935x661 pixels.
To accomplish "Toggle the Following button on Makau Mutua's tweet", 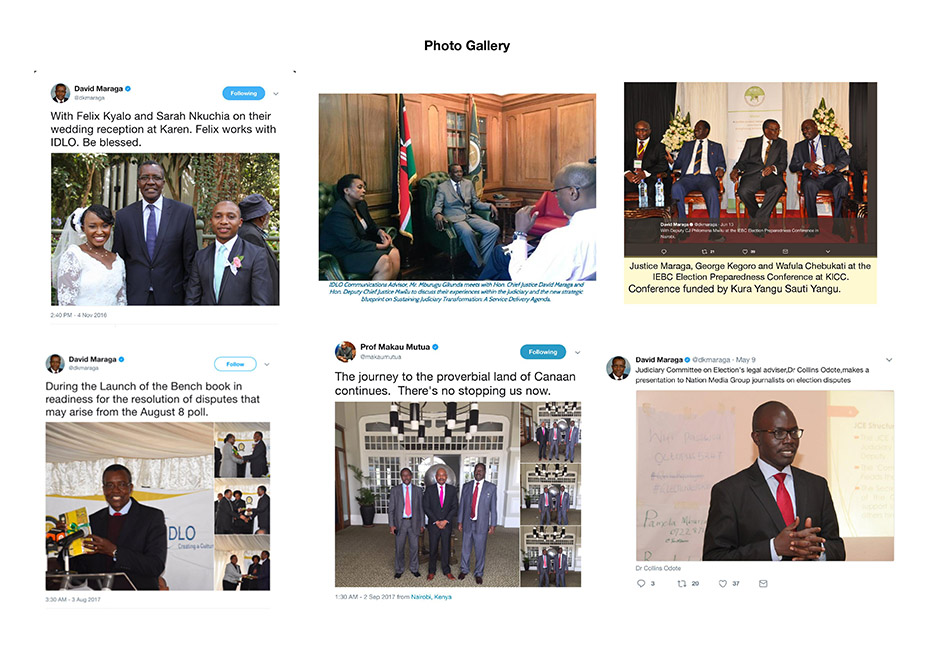I will pos(543,352).
